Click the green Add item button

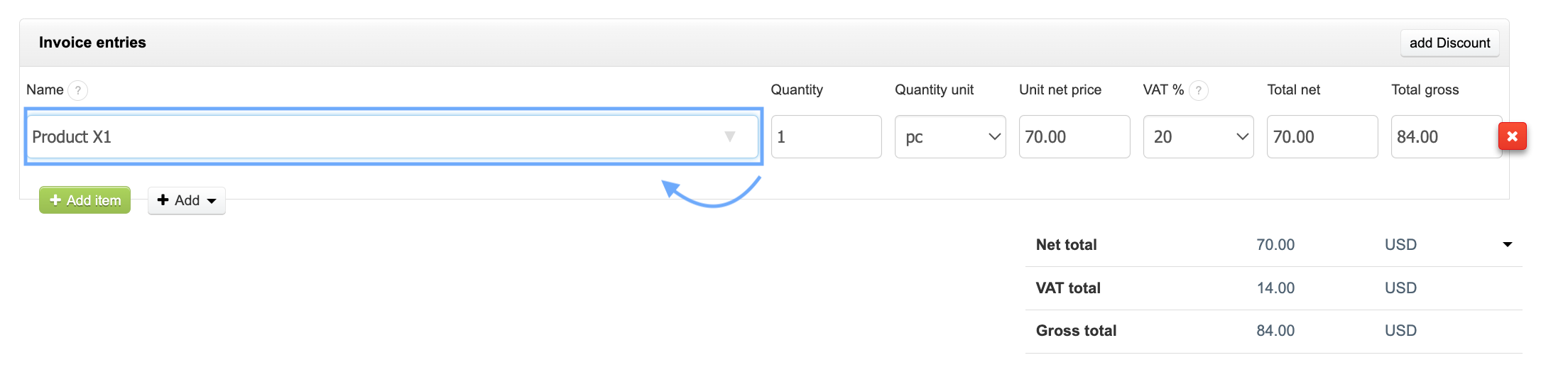point(85,200)
